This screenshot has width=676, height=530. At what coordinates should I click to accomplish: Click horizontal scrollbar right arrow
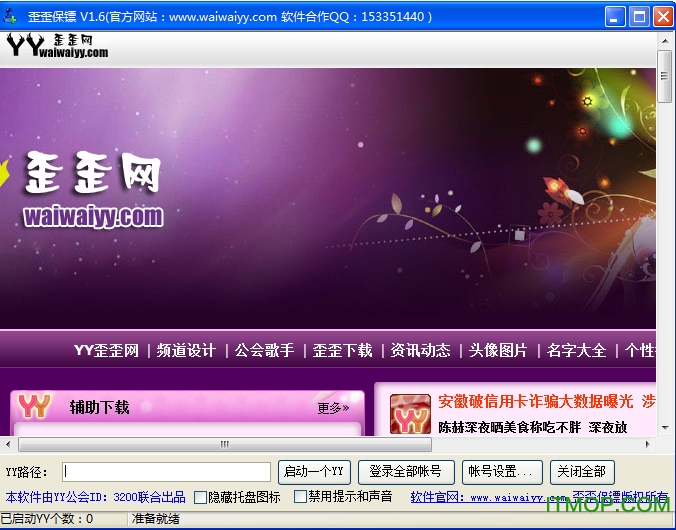[647, 444]
